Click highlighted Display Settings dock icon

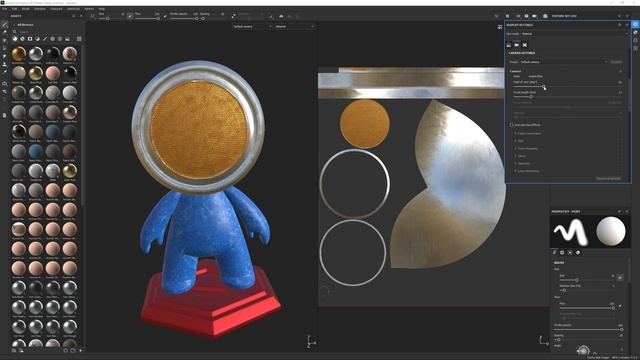[x=636, y=24]
